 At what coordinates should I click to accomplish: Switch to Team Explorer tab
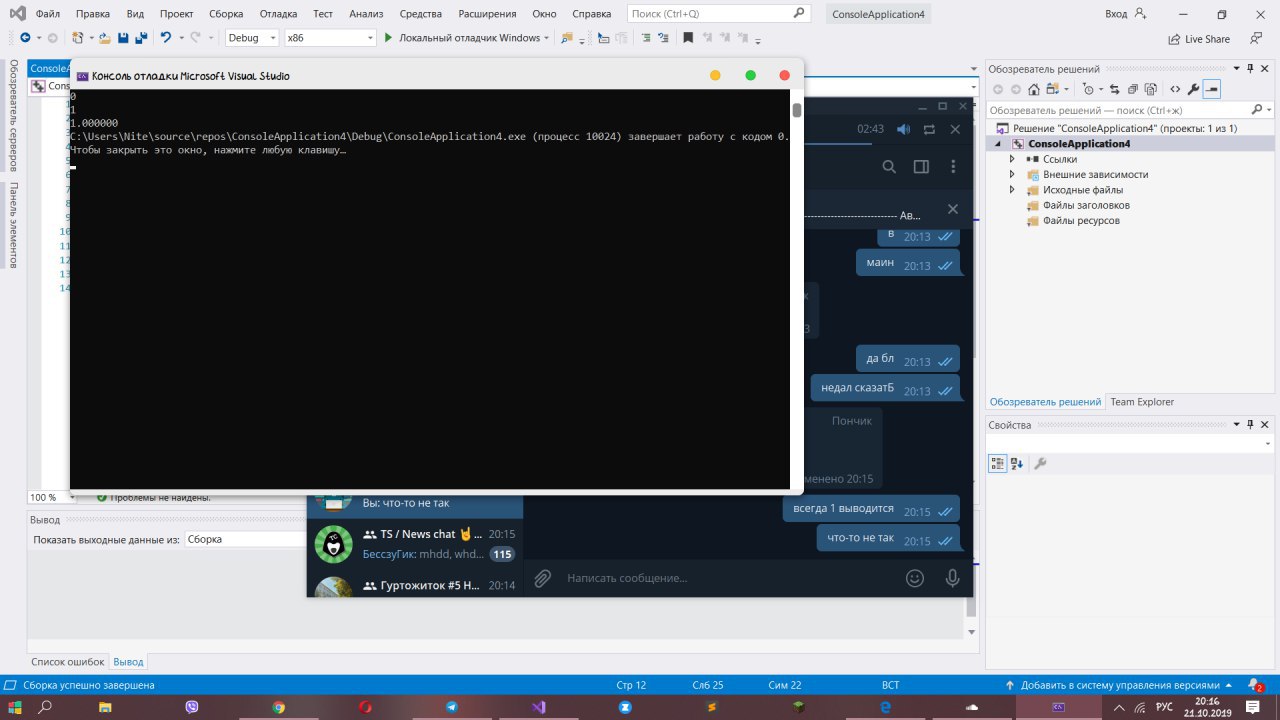pyautogui.click(x=1141, y=402)
